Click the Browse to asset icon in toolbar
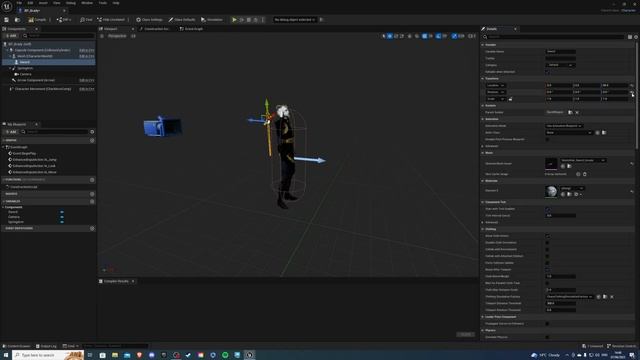 pos(18,20)
